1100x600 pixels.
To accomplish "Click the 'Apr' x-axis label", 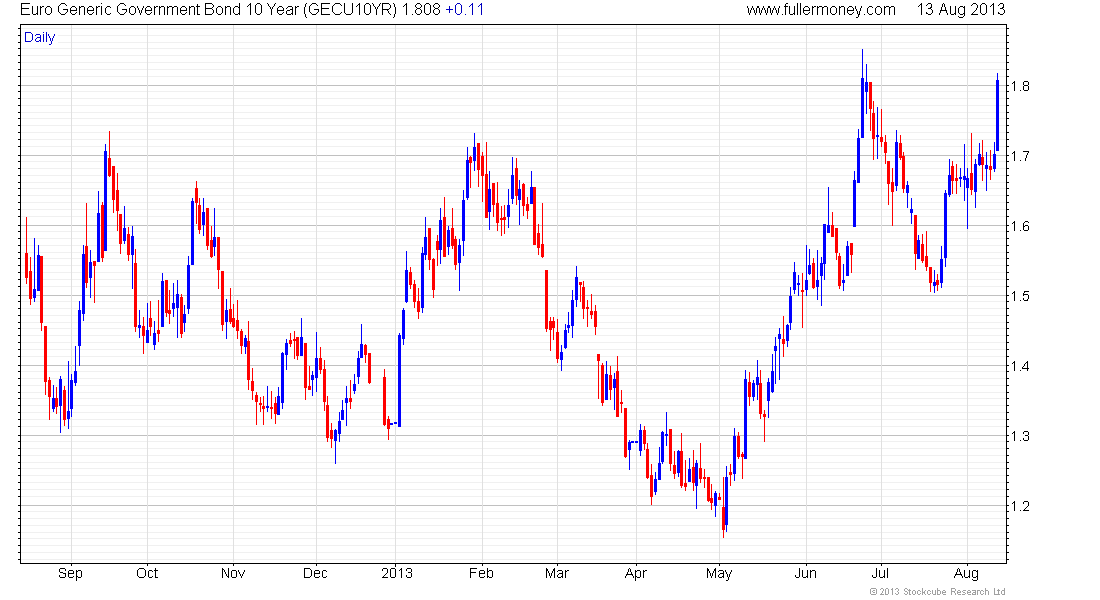I will click(636, 573).
